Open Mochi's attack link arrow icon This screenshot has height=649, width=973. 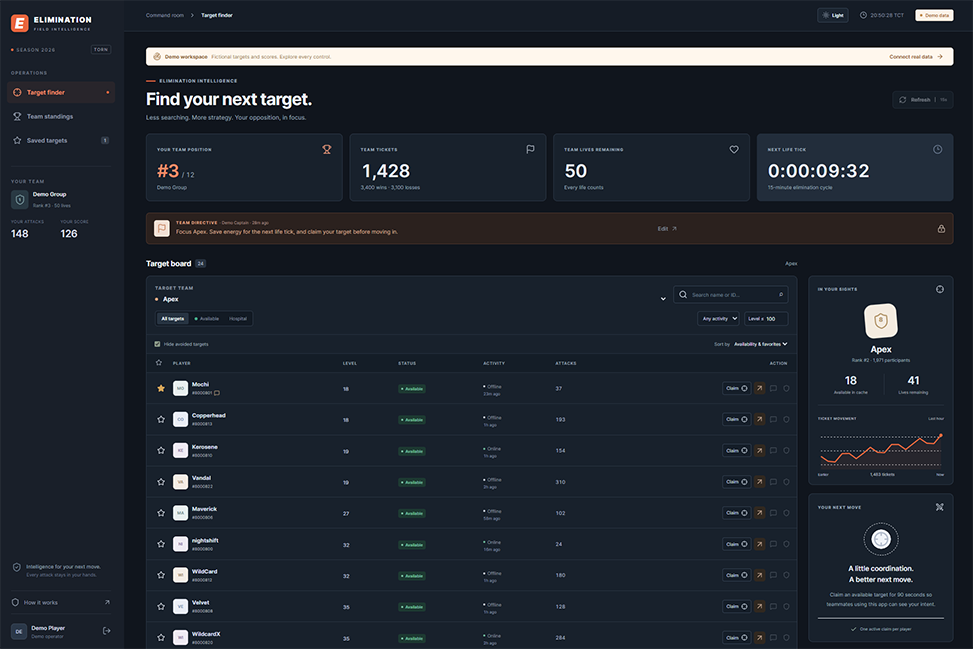tap(760, 388)
